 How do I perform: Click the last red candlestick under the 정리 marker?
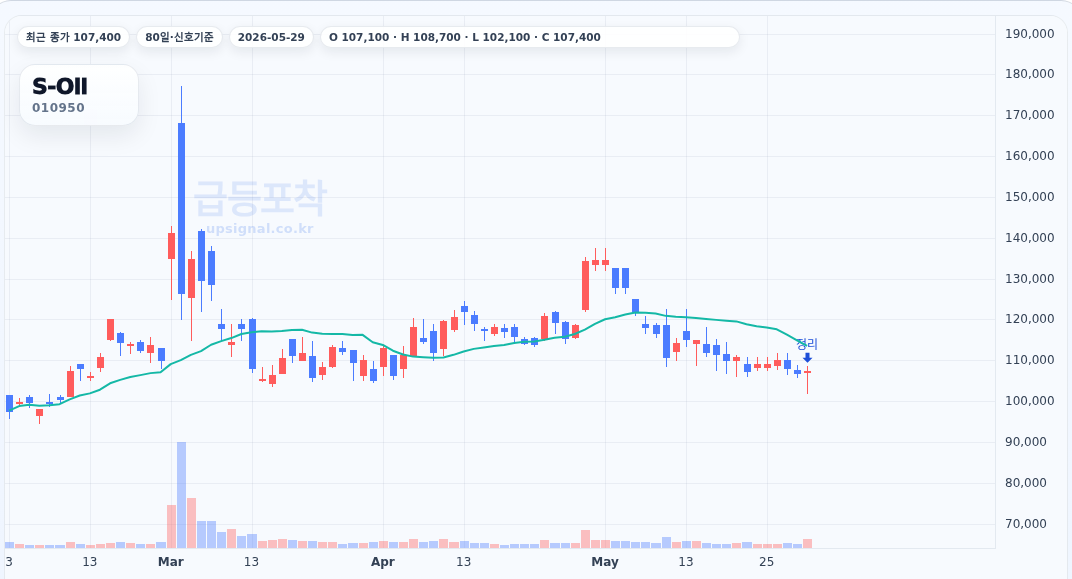click(x=807, y=380)
